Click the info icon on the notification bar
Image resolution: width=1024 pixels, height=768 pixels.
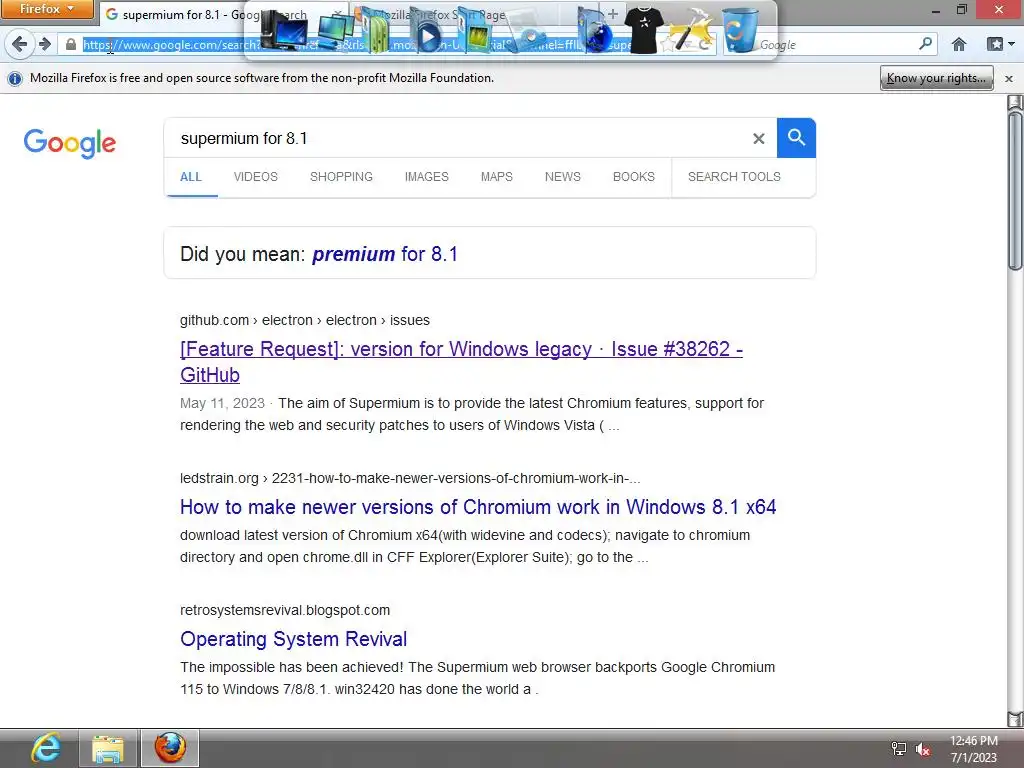[14, 78]
